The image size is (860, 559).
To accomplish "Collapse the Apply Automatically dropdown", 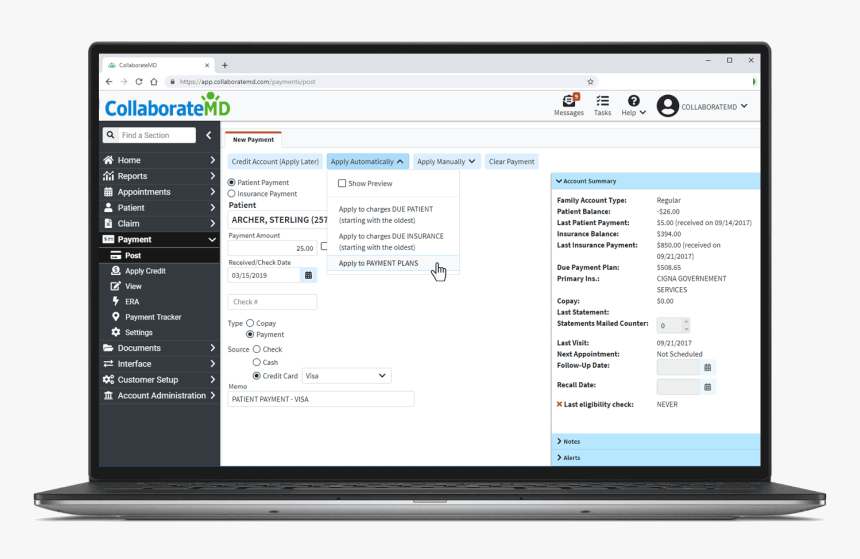I will [x=367, y=161].
